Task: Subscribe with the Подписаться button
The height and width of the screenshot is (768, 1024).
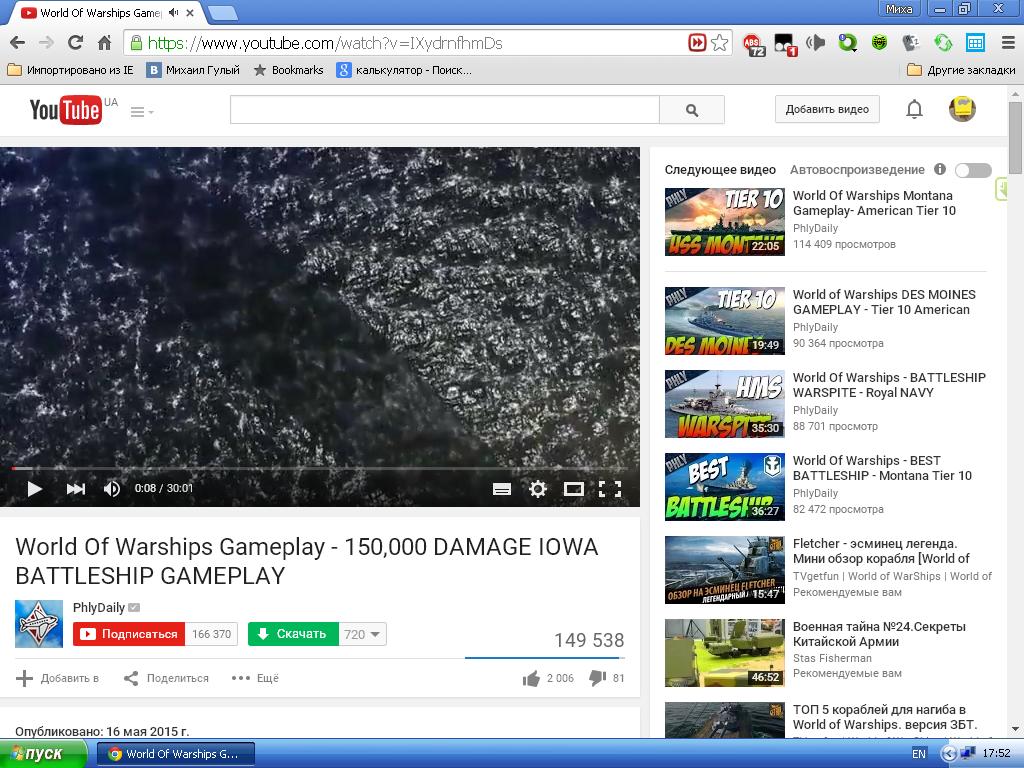Action: tap(129, 634)
